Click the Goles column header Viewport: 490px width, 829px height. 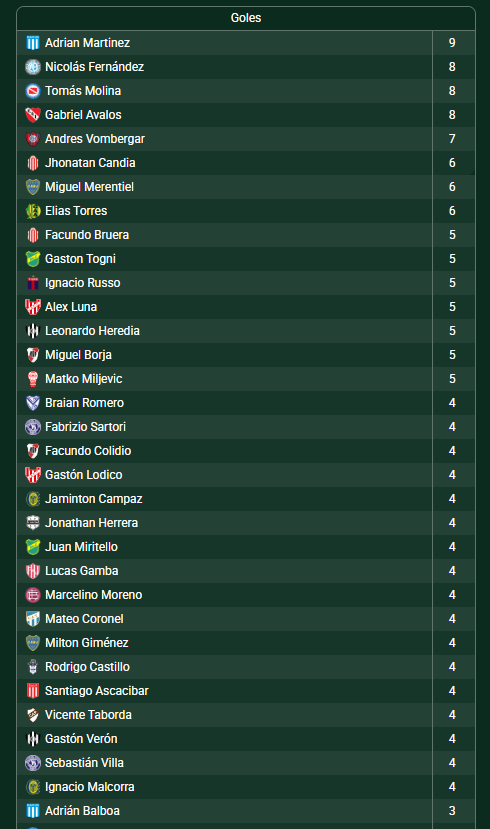coord(246,18)
